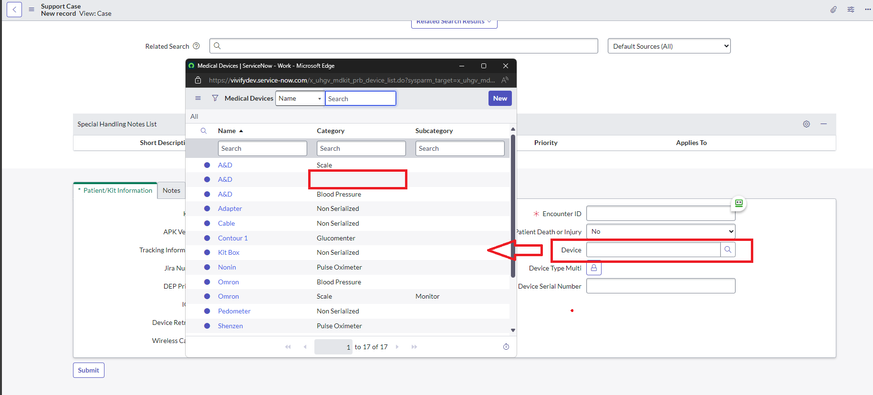Click the back arrow on Support Case header
873x395 pixels.
tap(14, 9)
